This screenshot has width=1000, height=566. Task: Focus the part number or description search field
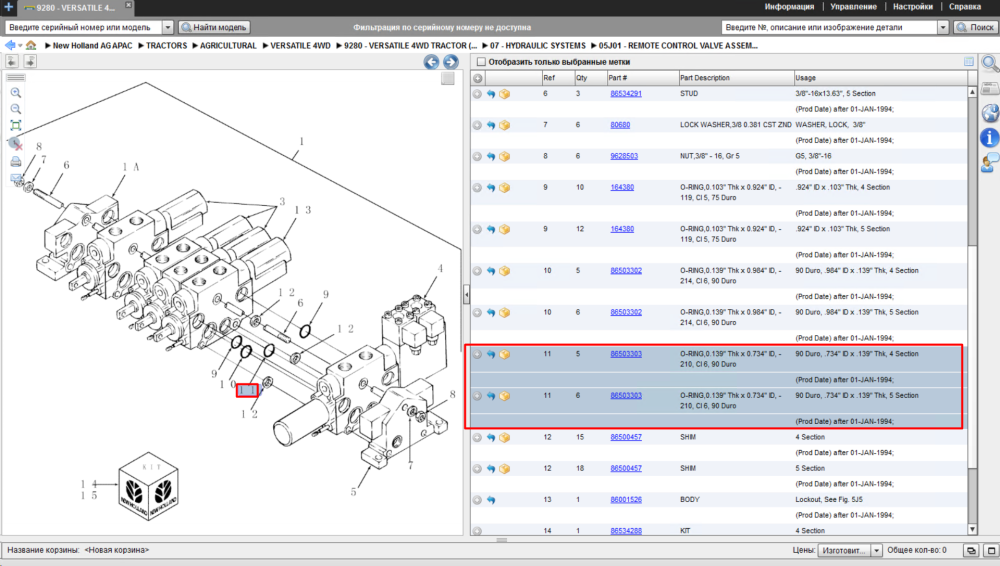pos(830,27)
